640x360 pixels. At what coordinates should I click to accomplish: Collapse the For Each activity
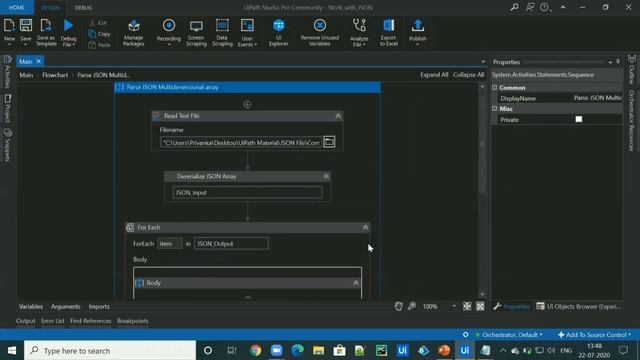click(x=365, y=227)
